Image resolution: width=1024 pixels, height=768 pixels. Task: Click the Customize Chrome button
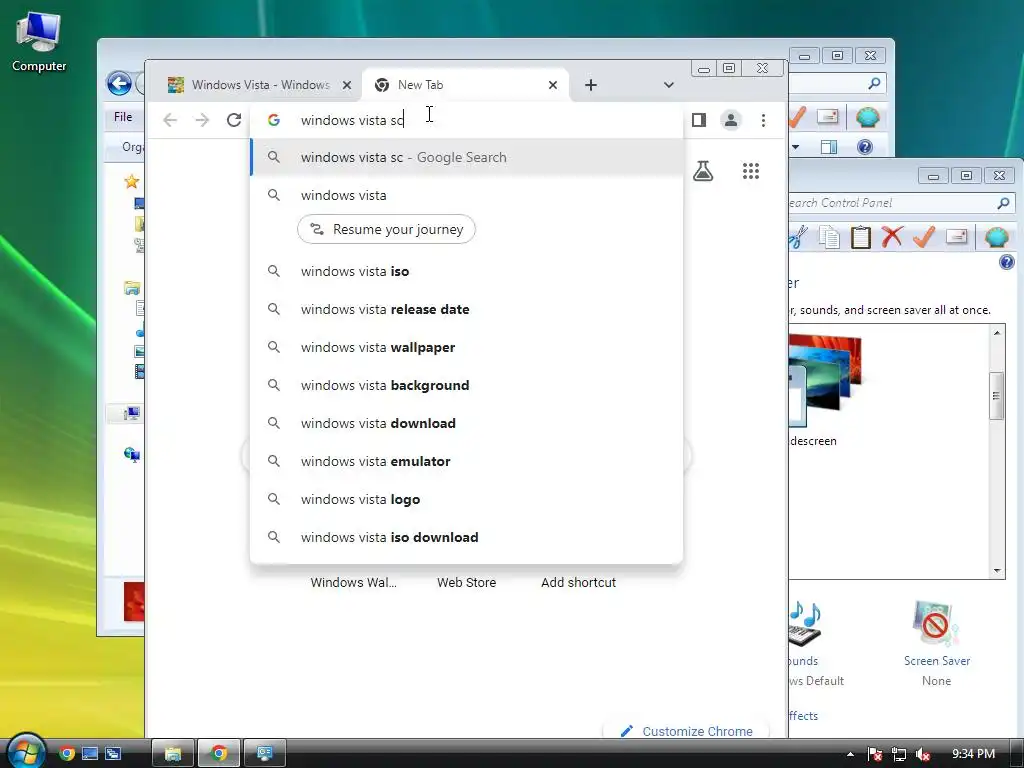click(687, 731)
